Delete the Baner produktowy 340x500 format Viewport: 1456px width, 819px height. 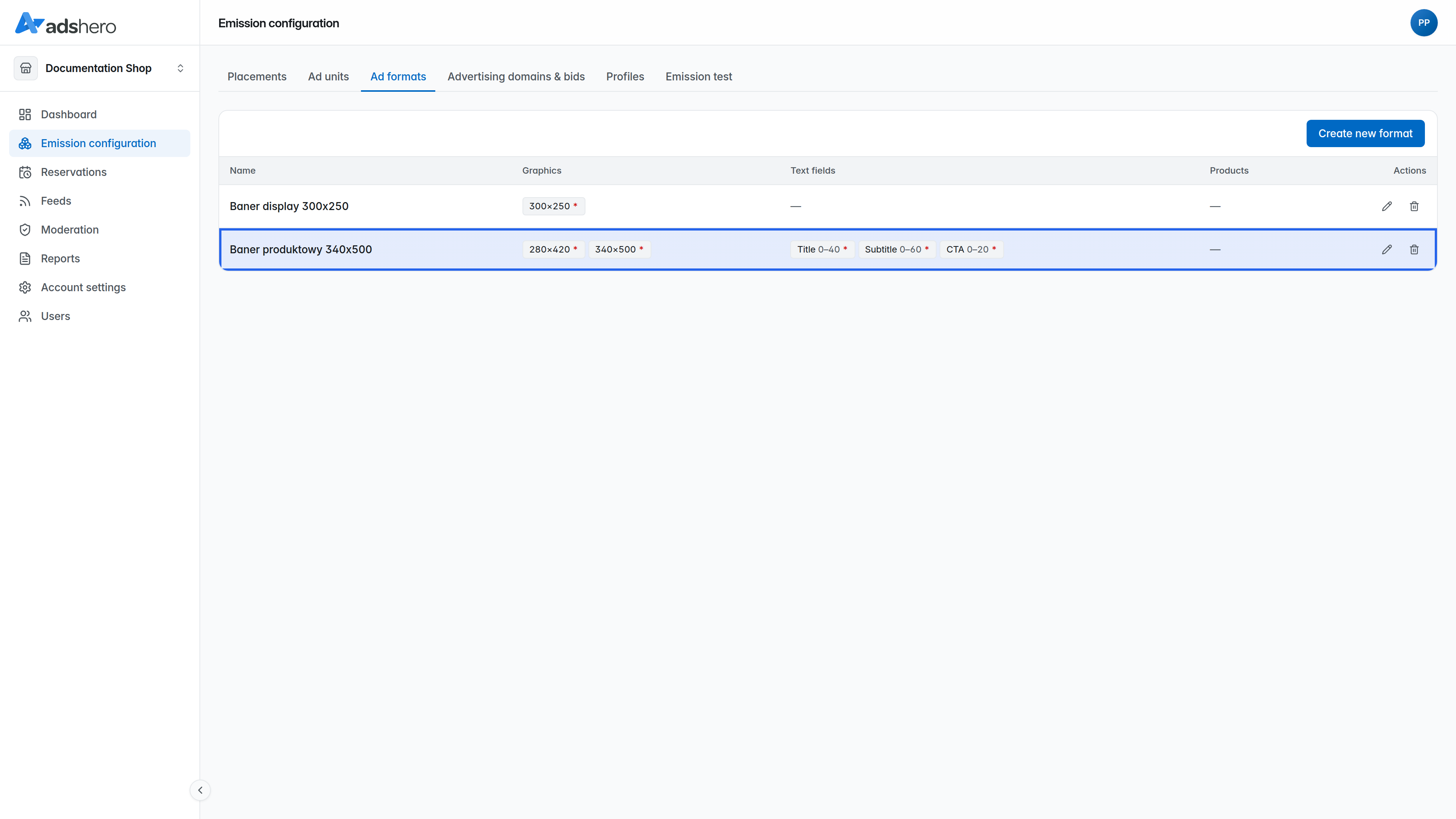point(1414,249)
